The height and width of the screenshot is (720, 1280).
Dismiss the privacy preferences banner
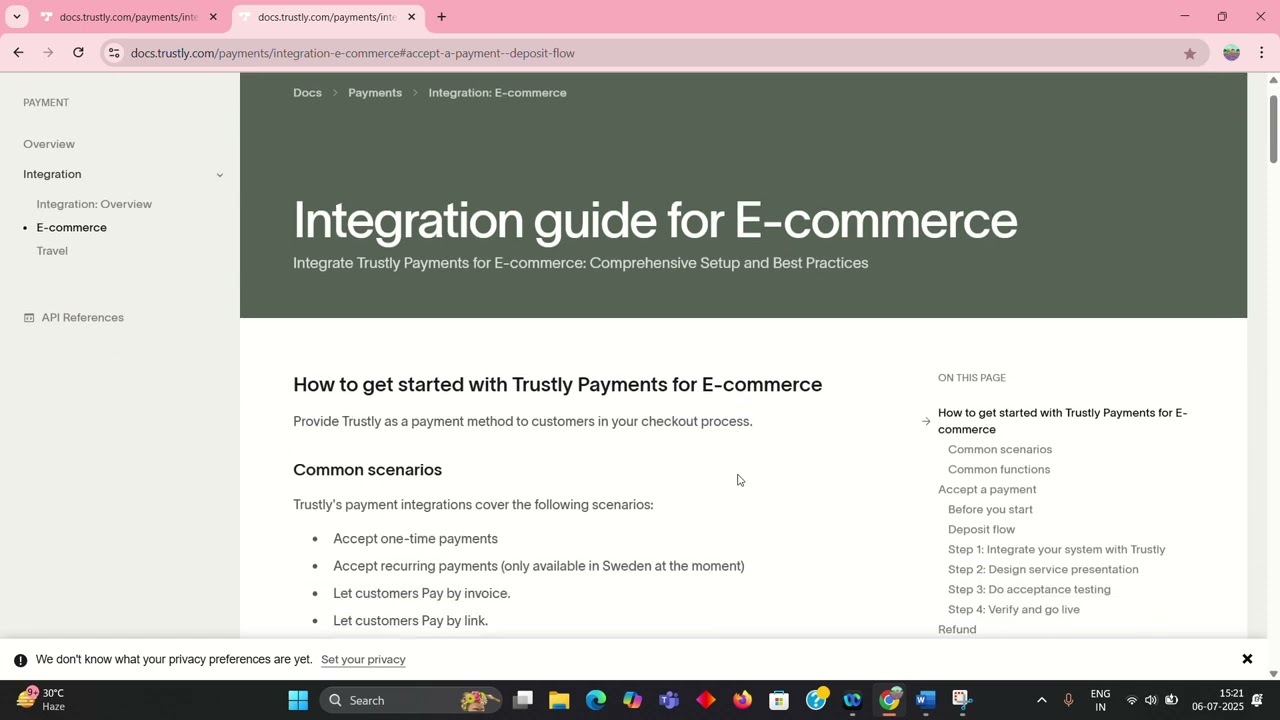pos(1247,659)
